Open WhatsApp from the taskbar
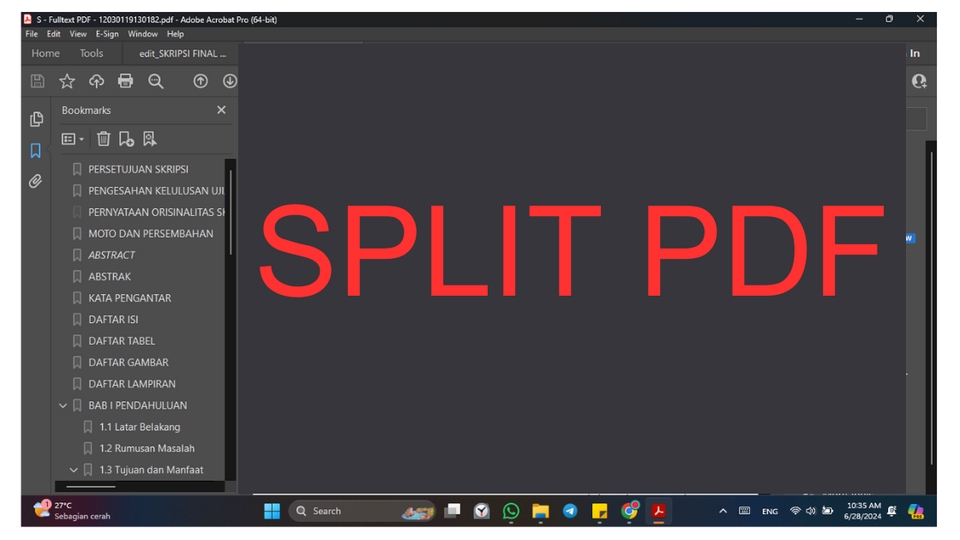Image resolution: width=960 pixels, height=540 pixels. click(511, 511)
